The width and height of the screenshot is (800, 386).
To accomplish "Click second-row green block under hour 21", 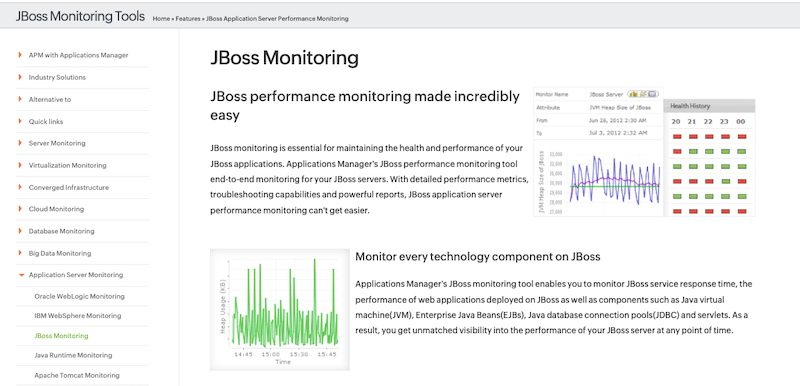I will tap(693, 151).
